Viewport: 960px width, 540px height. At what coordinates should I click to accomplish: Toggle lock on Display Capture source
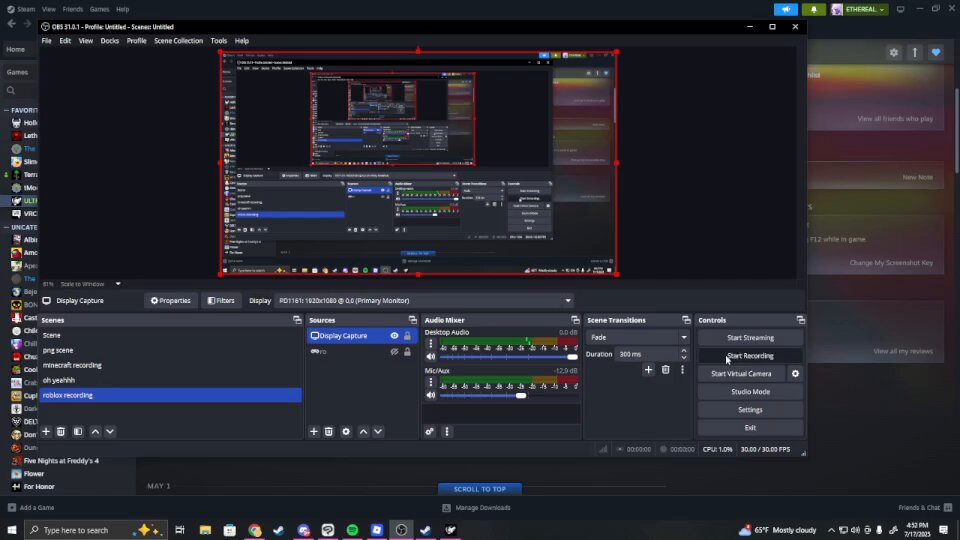(407, 336)
